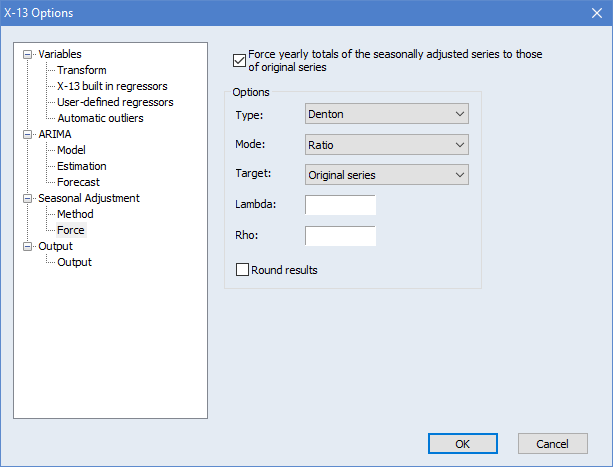Click the Lambda input field

[340, 205]
